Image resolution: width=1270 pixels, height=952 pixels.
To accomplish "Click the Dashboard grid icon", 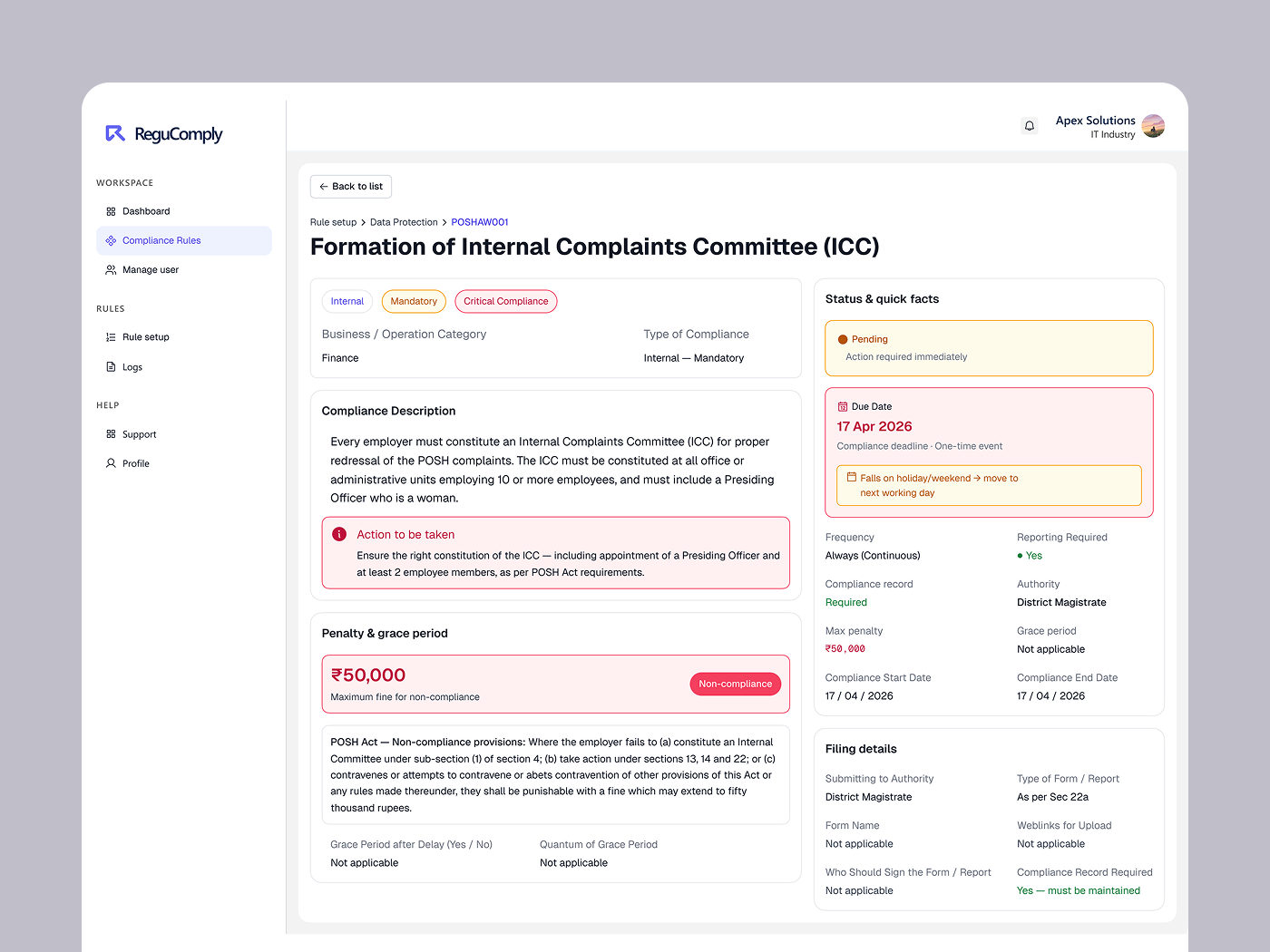I will click(111, 211).
